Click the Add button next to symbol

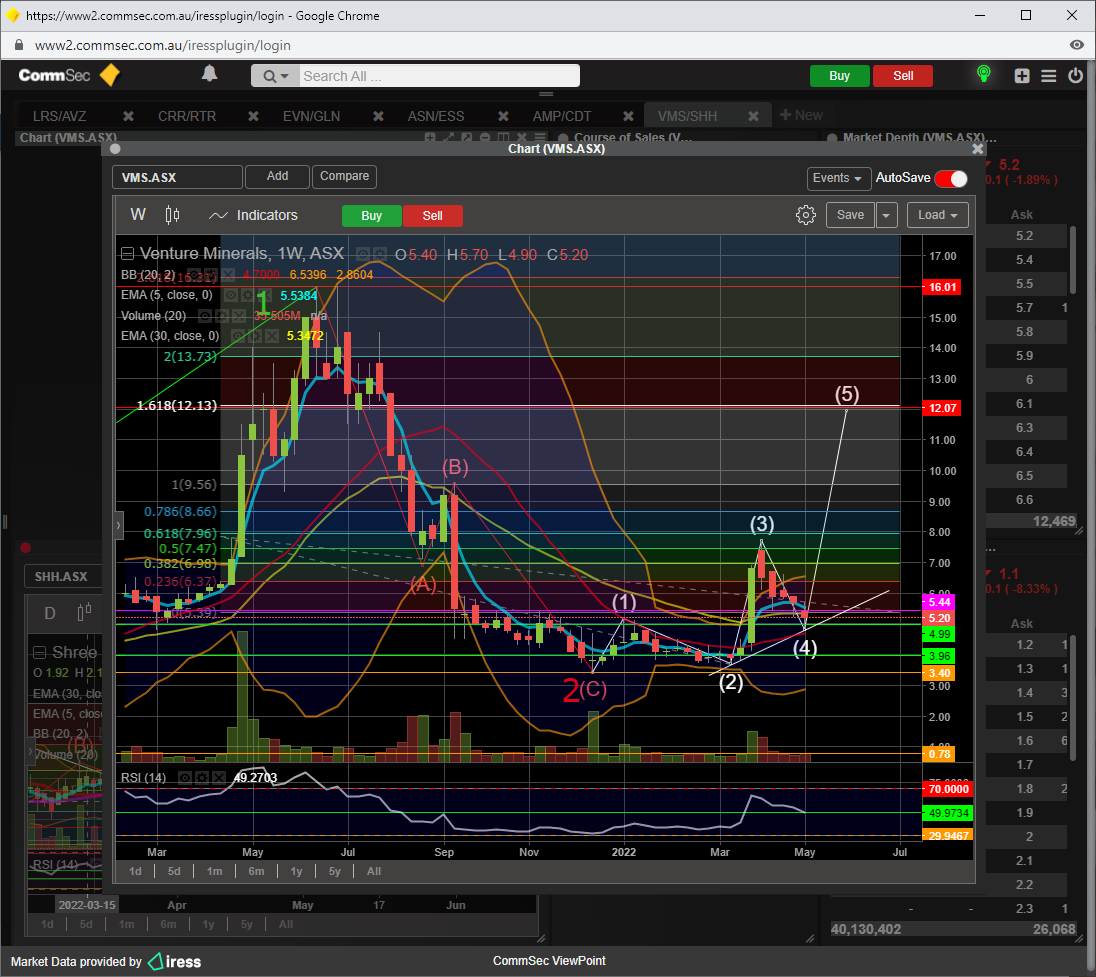[x=277, y=177]
